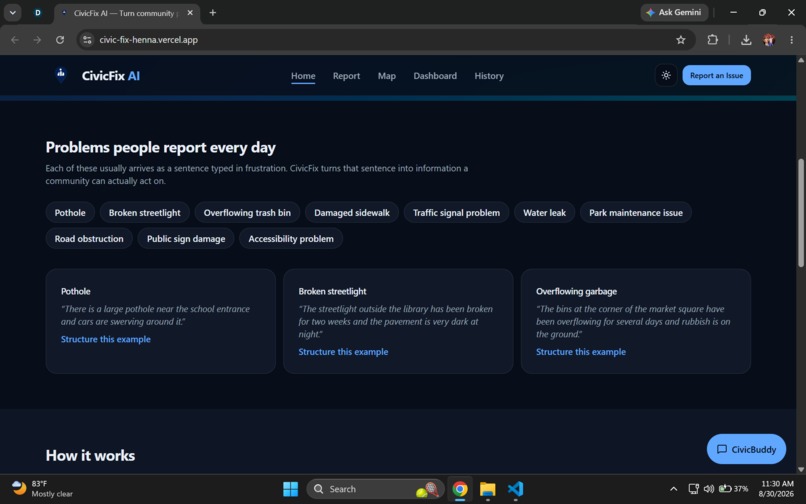
Task: Click the scrollbar down arrow
Action: coord(801,469)
